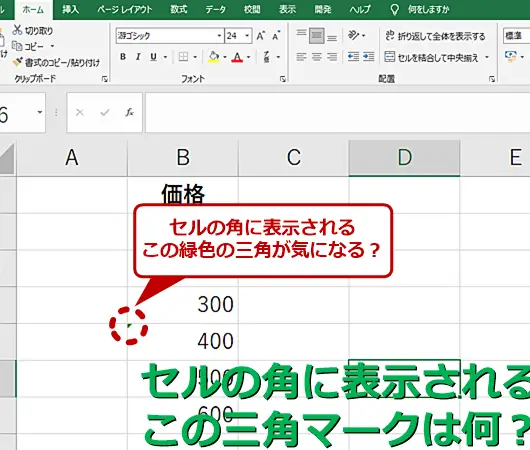This screenshot has height=450, width=530.
Task: Select column B header
Action: point(183,158)
